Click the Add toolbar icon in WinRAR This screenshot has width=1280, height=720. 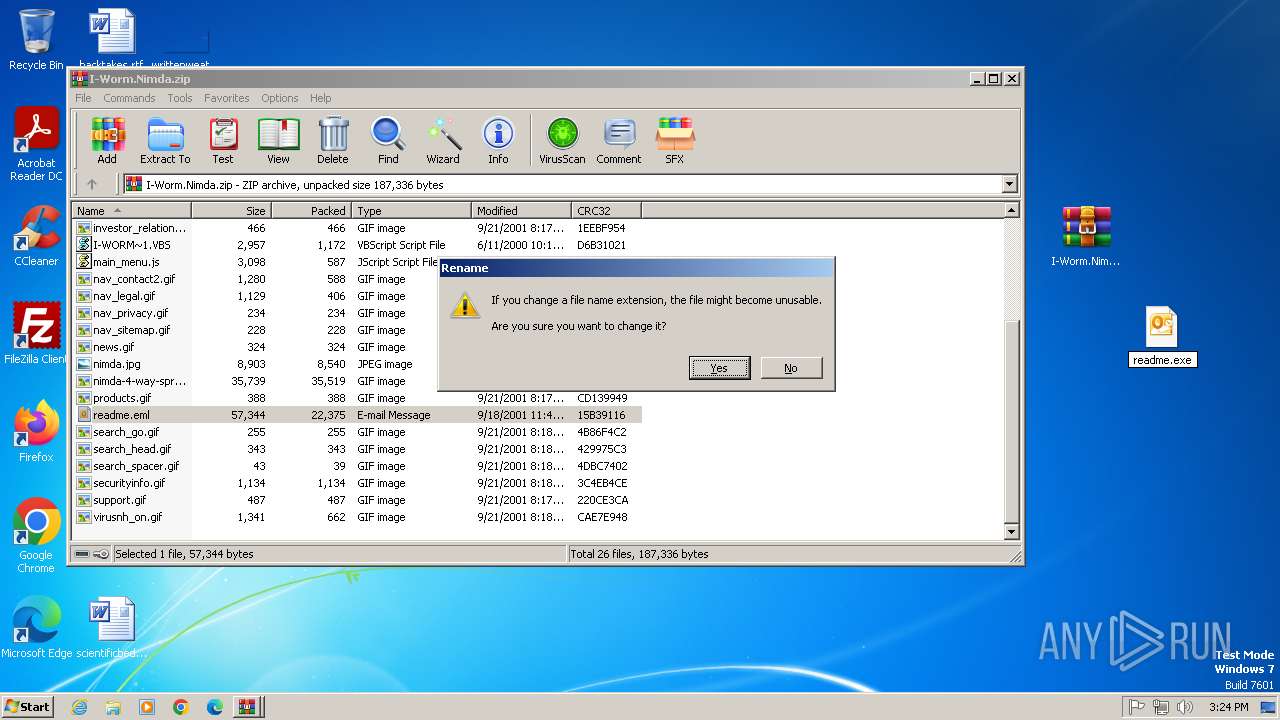point(107,141)
